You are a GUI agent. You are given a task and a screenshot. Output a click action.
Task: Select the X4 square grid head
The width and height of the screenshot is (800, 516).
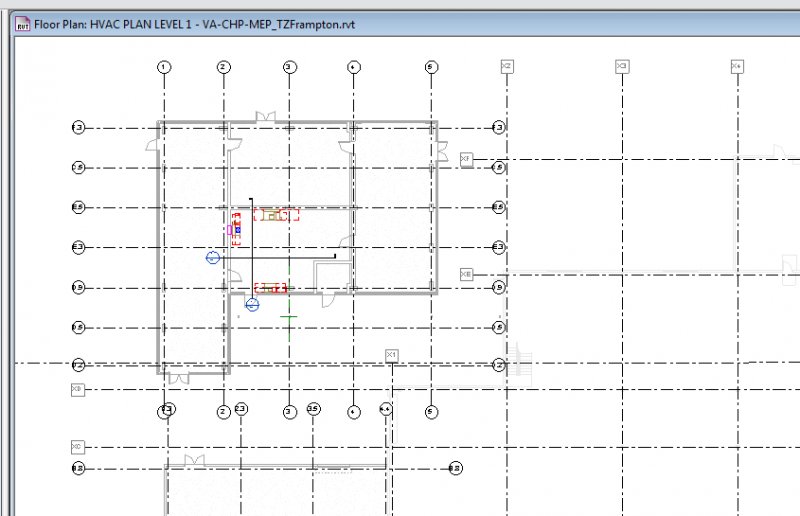pos(737,66)
